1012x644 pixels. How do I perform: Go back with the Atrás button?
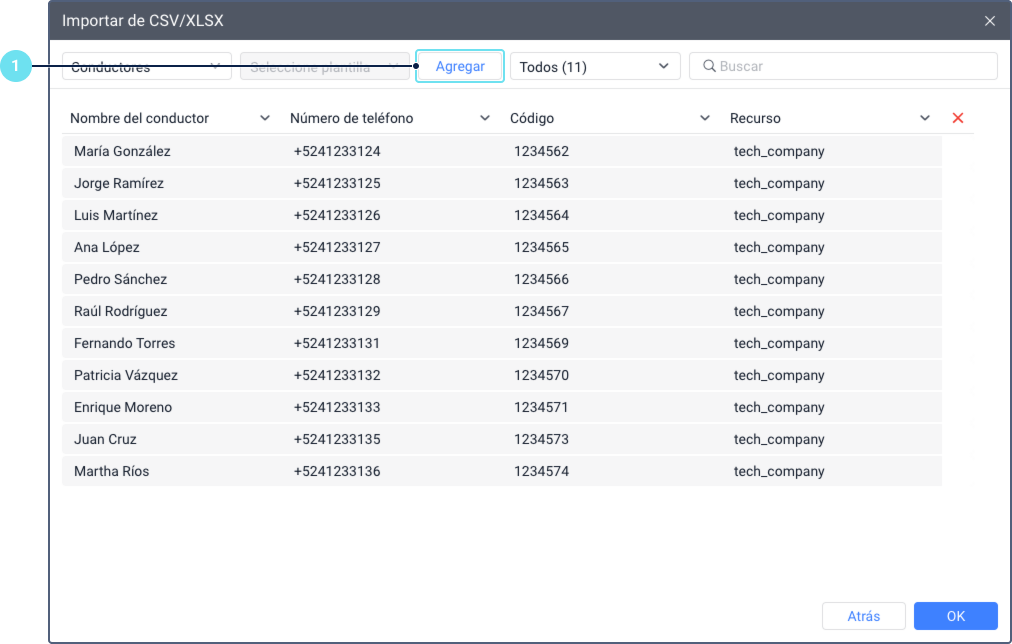click(863, 616)
